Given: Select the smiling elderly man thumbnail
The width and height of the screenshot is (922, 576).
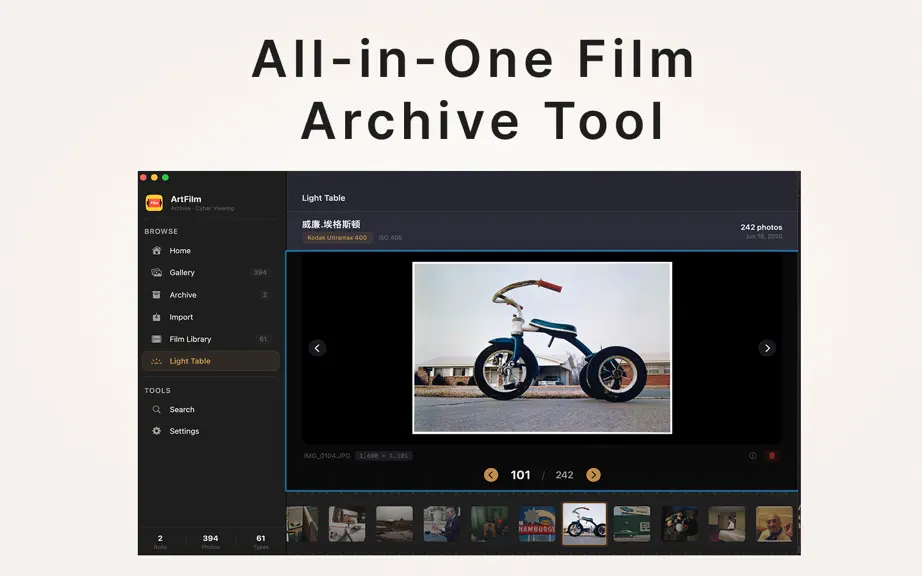Looking at the screenshot, I should tap(774, 524).
